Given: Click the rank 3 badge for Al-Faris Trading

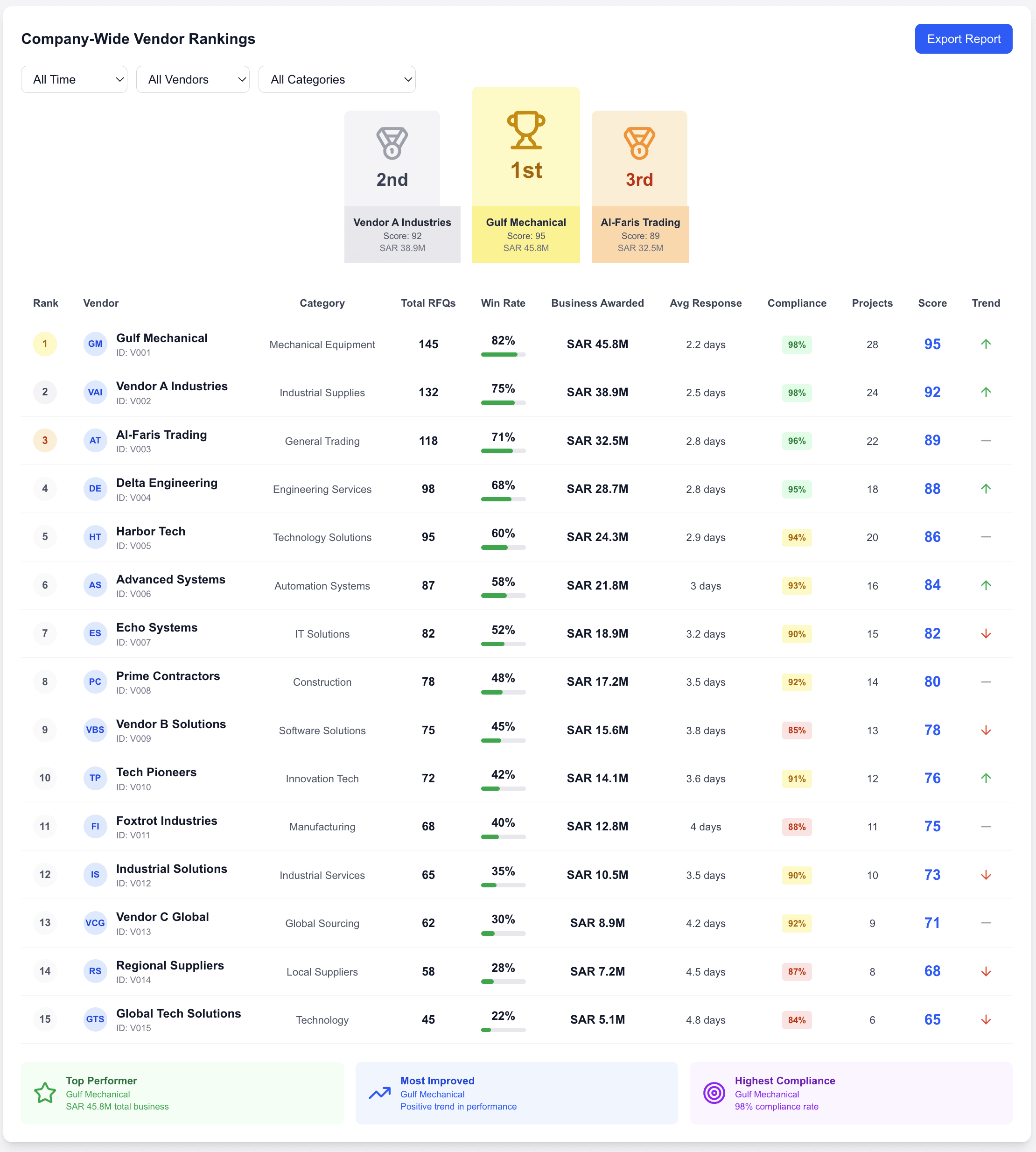Looking at the screenshot, I should [45, 440].
